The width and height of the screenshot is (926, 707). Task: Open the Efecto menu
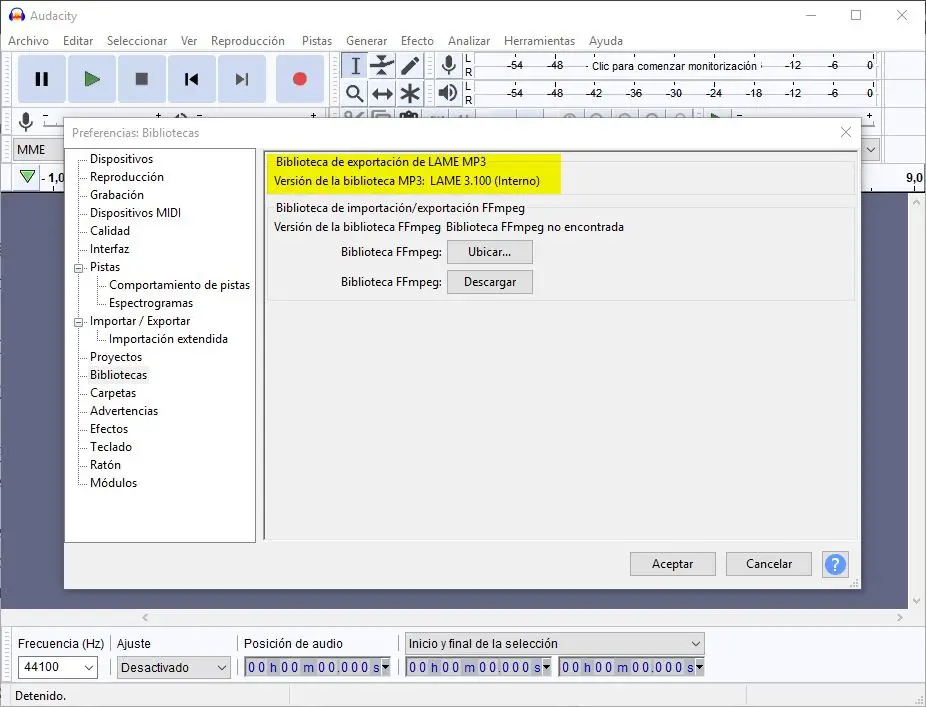tap(417, 41)
